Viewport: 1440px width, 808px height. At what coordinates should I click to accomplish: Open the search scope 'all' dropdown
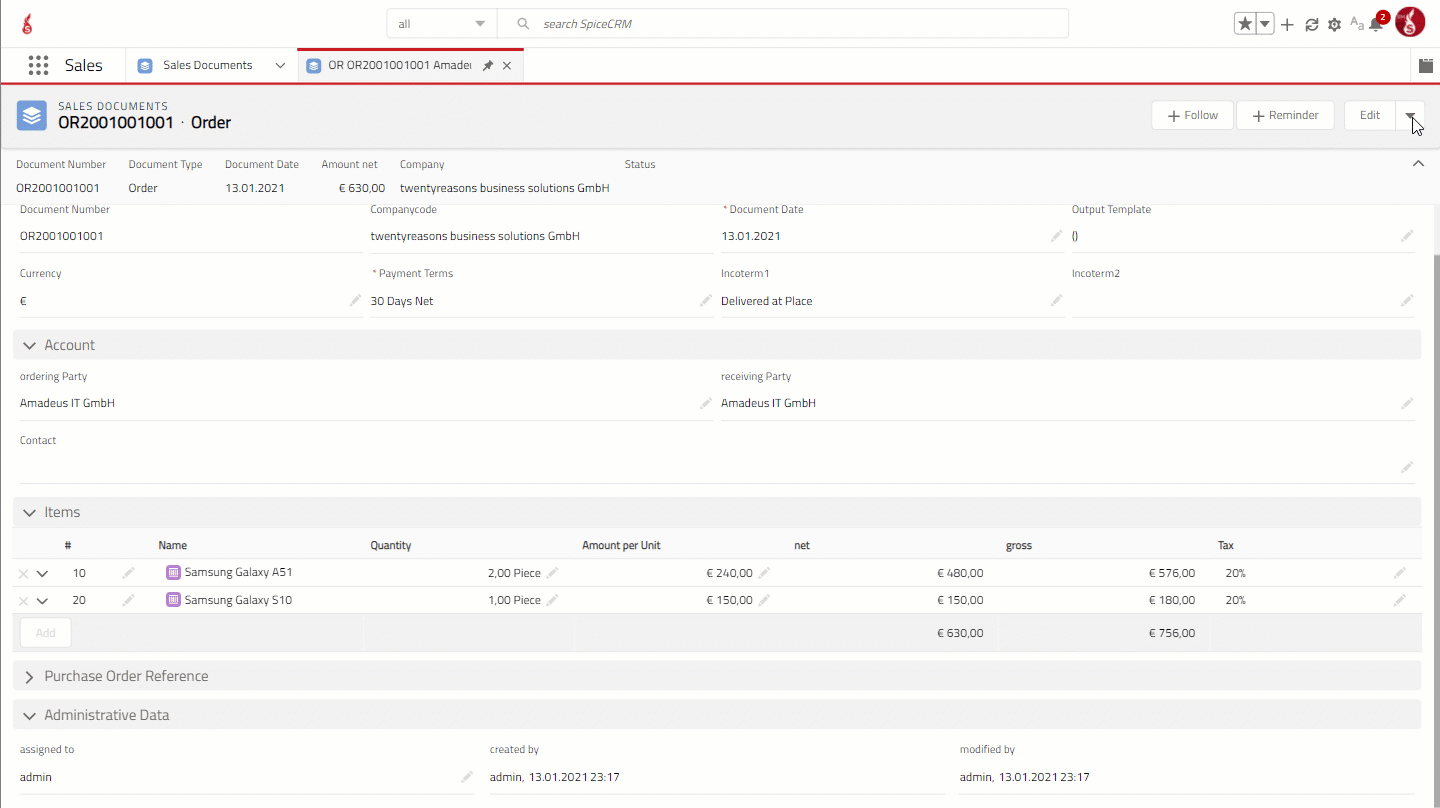(441, 24)
